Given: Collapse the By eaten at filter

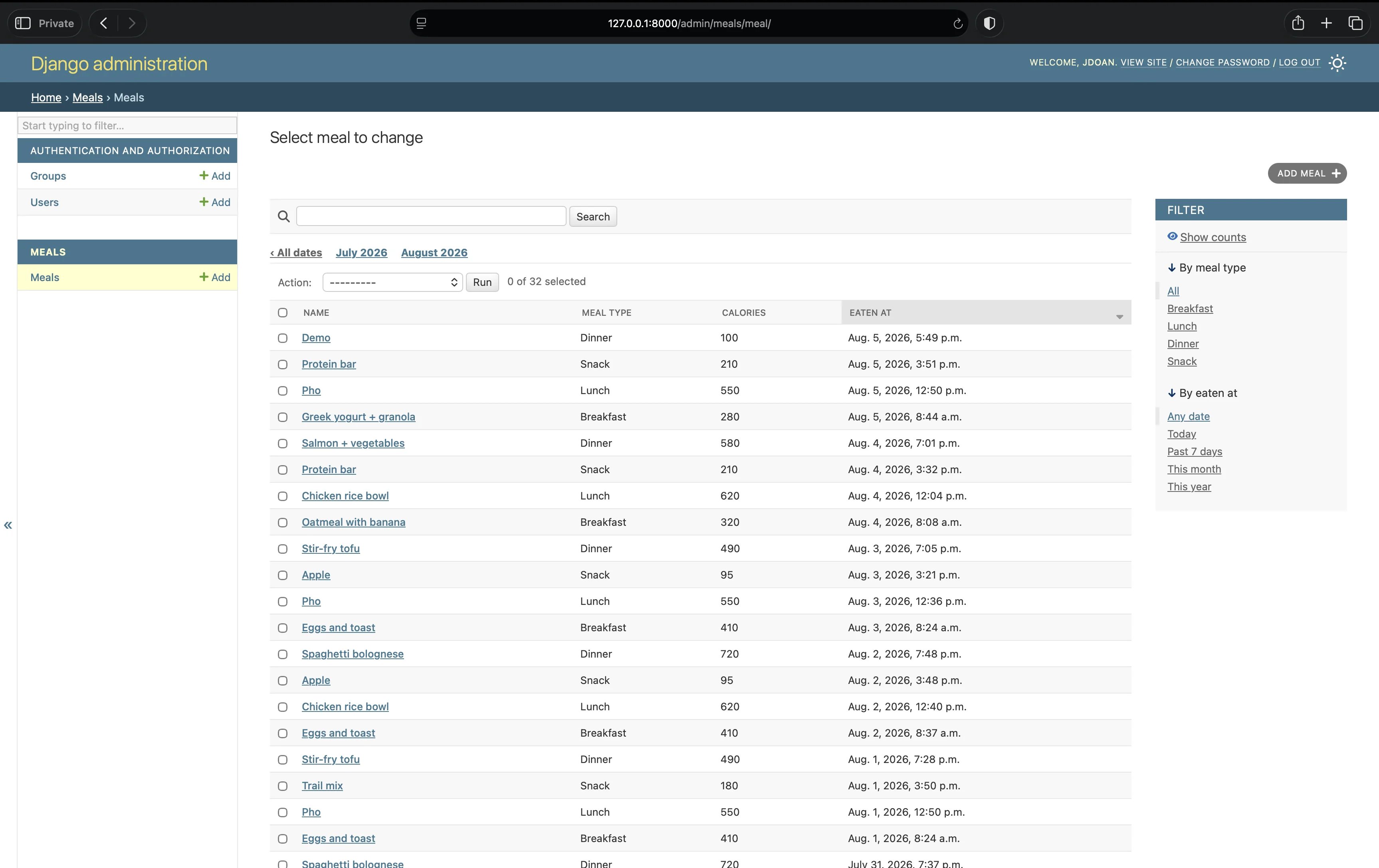Looking at the screenshot, I should [x=1202, y=393].
